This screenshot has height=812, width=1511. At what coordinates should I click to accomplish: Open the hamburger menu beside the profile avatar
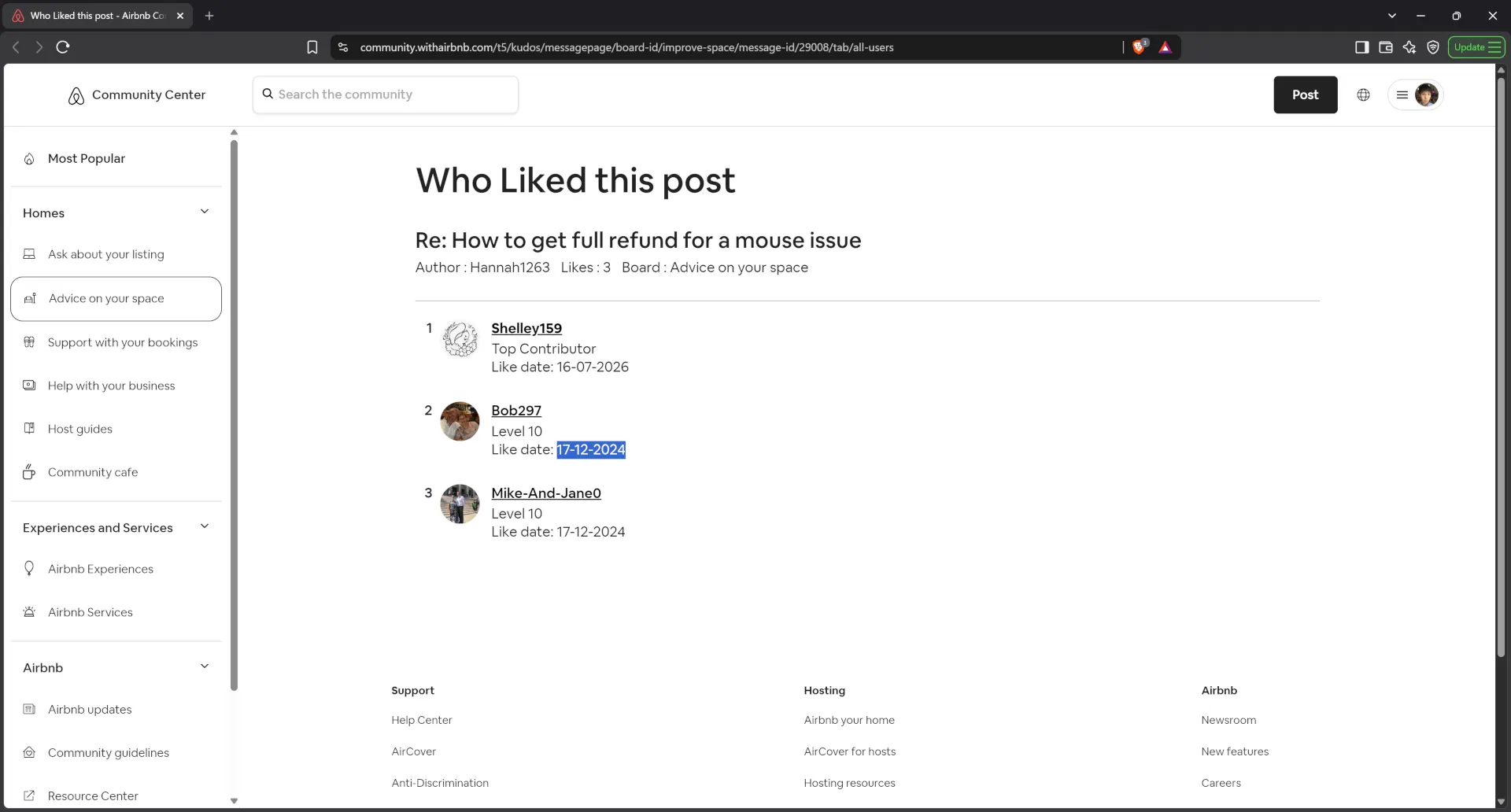pos(1402,94)
